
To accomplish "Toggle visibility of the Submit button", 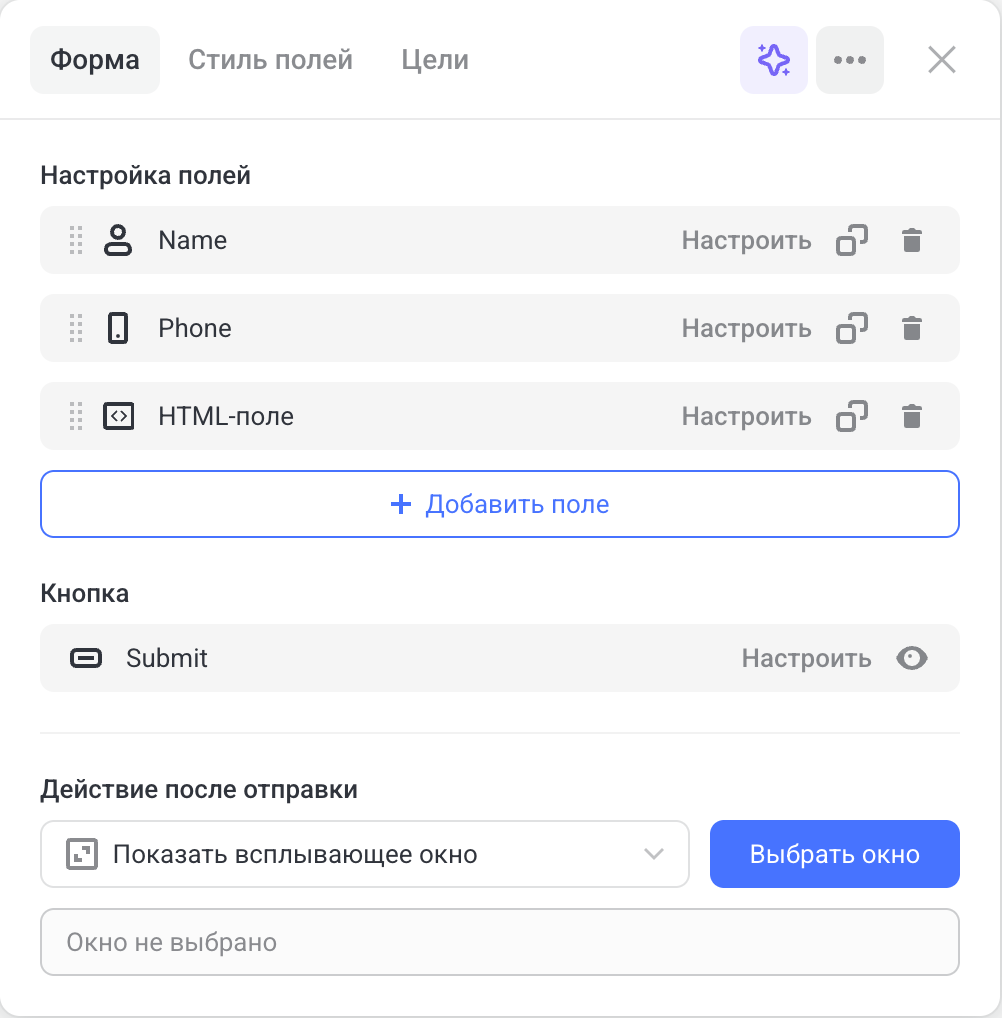I will coord(911,658).
